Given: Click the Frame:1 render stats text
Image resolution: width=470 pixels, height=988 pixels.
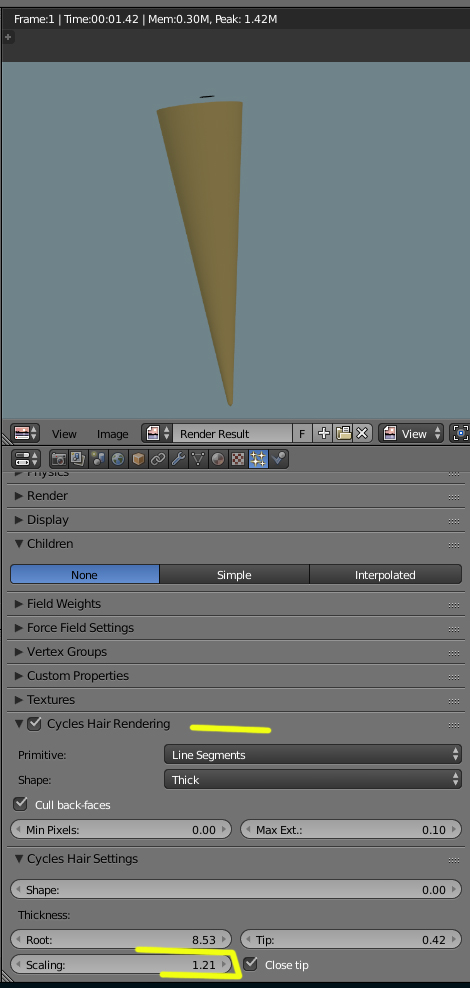Looking at the screenshot, I should [x=146, y=19].
